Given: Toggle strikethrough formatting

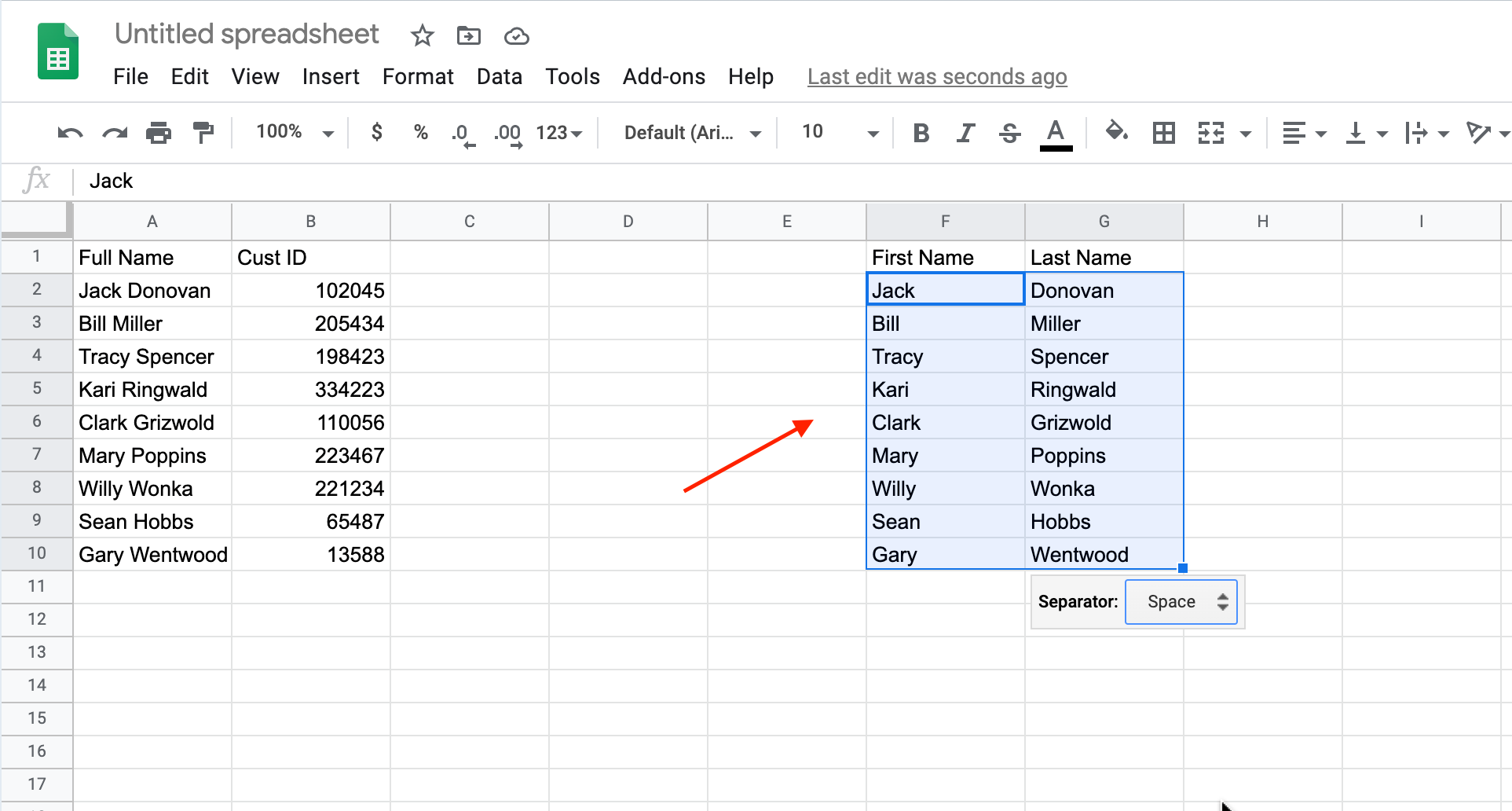Looking at the screenshot, I should coord(1009,133).
